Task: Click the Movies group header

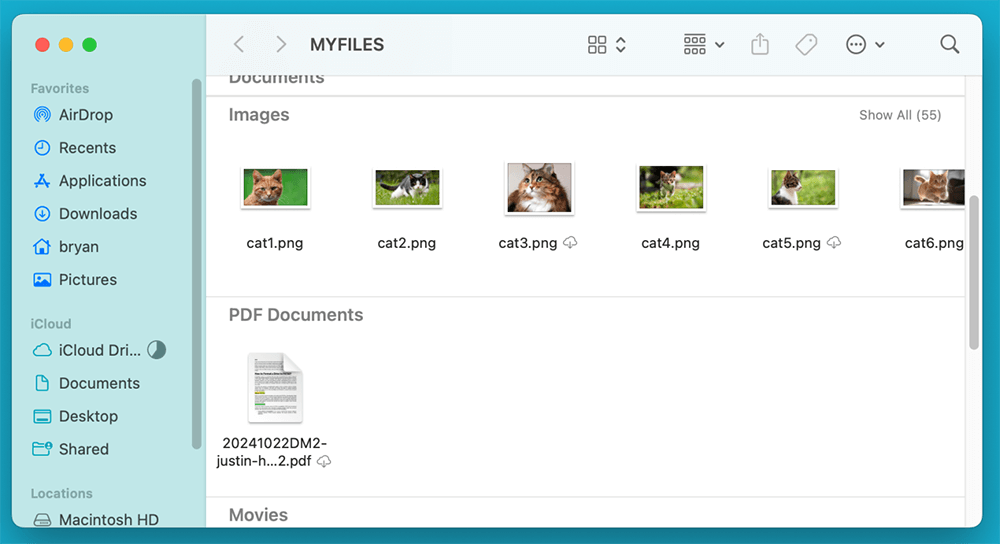Action: [x=258, y=515]
